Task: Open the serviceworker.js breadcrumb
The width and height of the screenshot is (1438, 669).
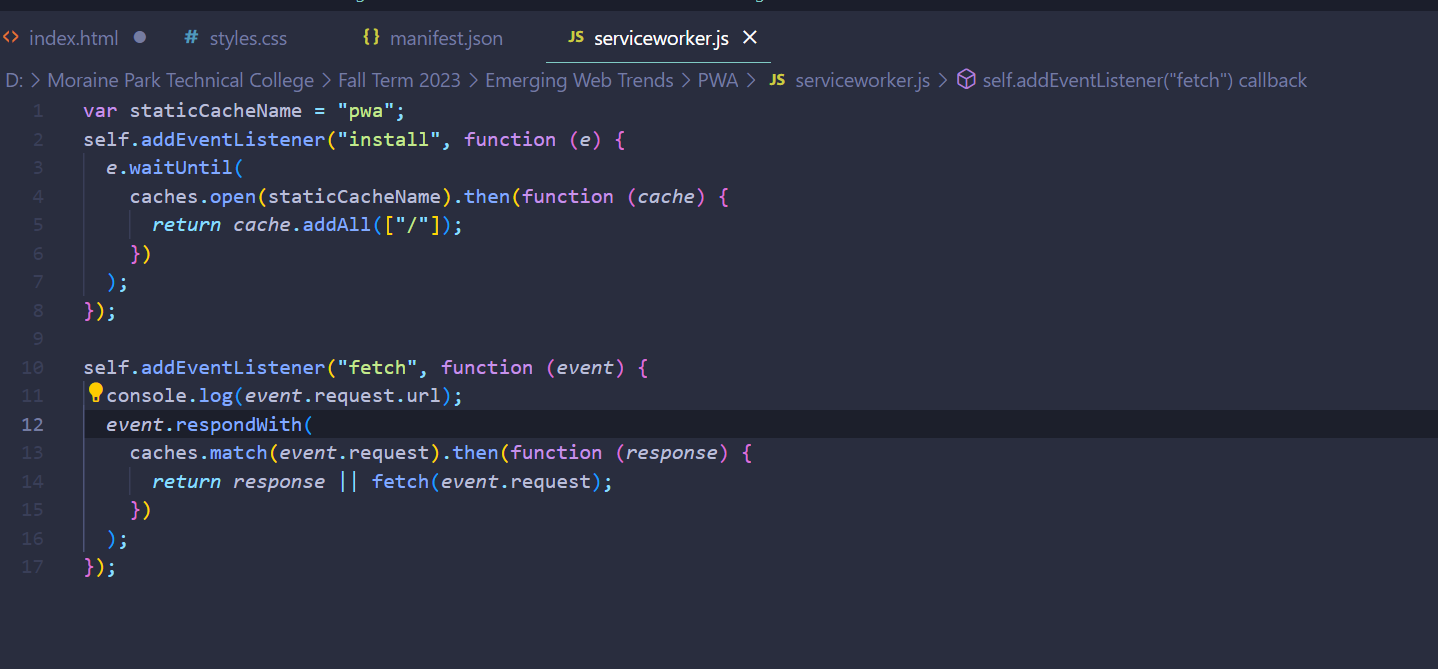Action: pos(862,81)
